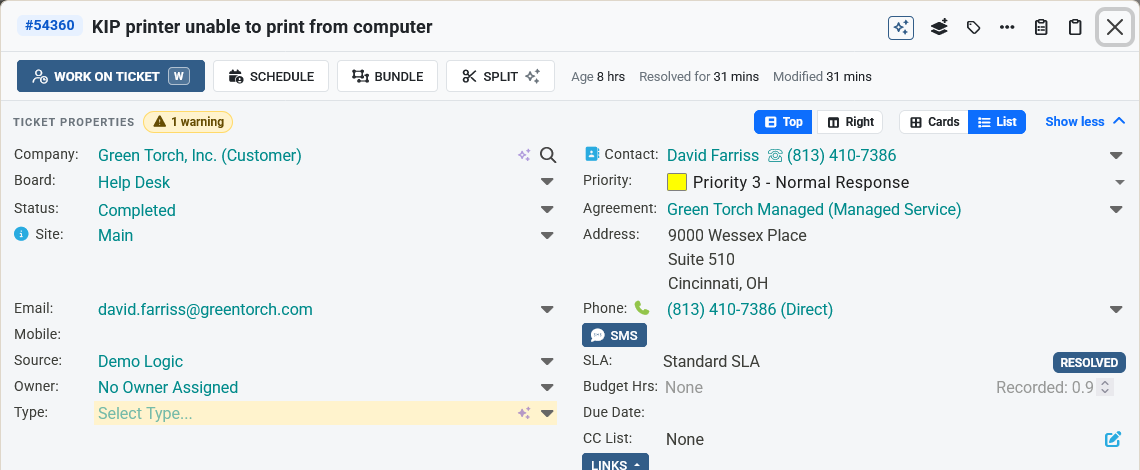Viewport: 1140px width, 470px height.
Task: Click the Schedule button
Action: 271,76
